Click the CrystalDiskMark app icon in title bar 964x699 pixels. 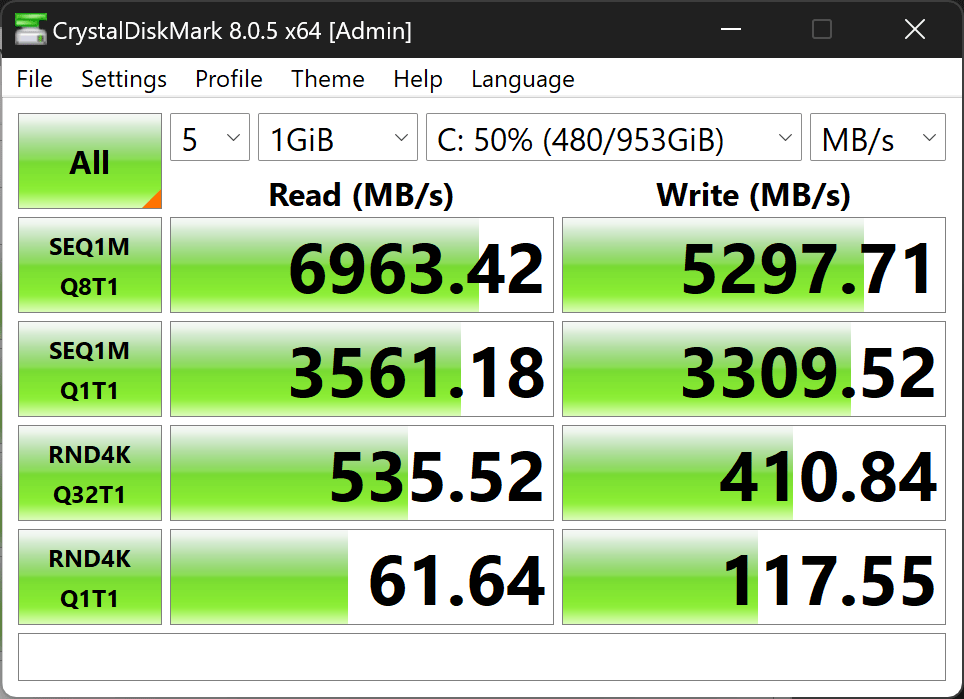click(30, 30)
